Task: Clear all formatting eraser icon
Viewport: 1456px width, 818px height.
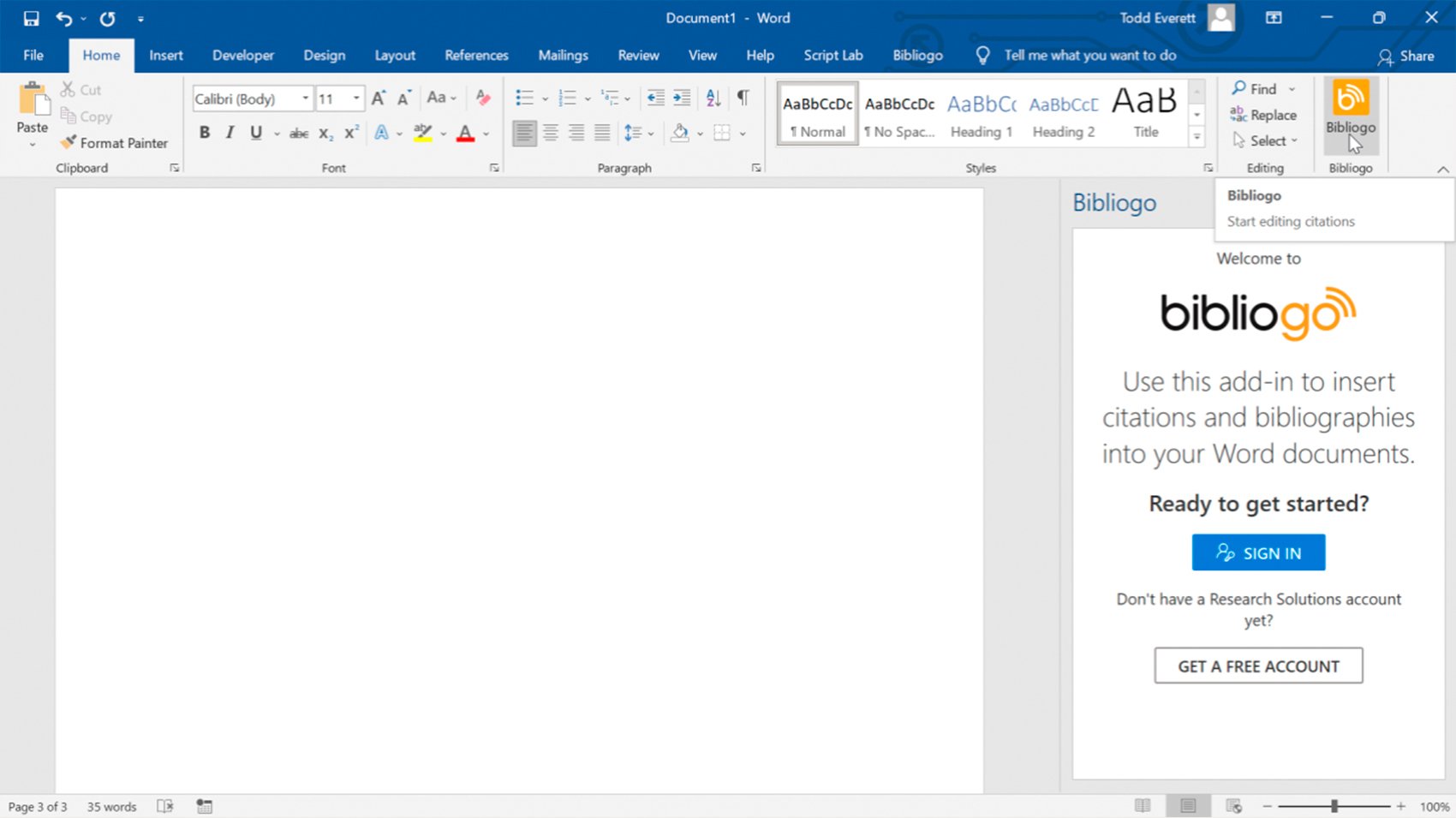Action: point(483,99)
